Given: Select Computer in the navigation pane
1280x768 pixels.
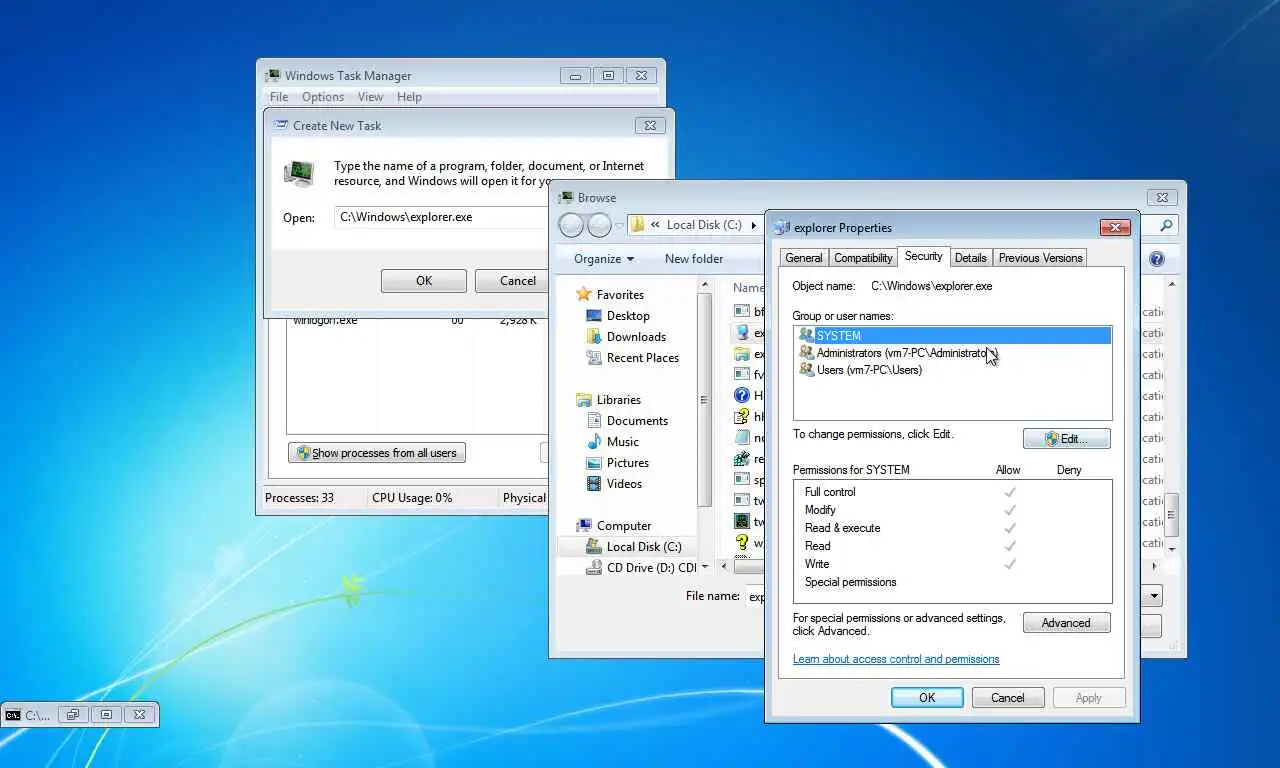Looking at the screenshot, I should click(x=624, y=526).
